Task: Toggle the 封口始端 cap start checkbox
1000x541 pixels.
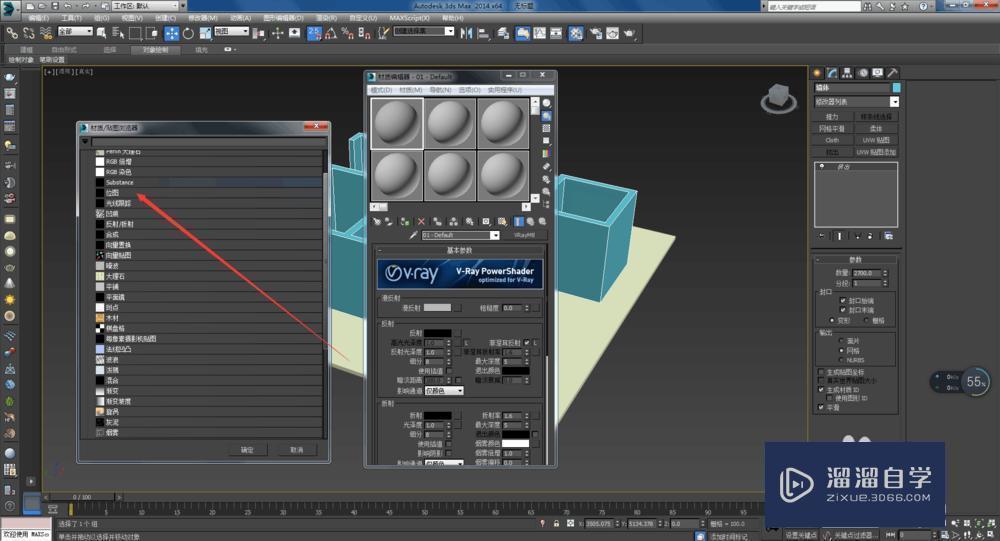Action: [843, 300]
